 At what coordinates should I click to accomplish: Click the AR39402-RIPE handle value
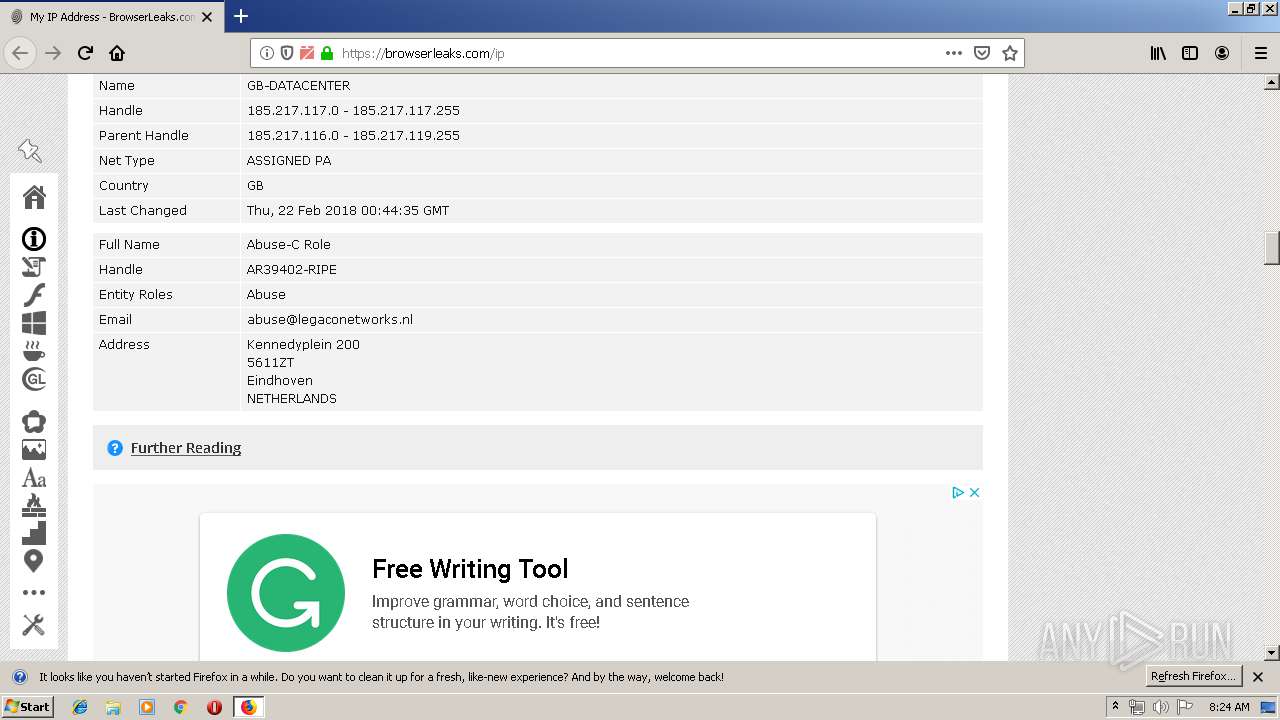coord(292,270)
